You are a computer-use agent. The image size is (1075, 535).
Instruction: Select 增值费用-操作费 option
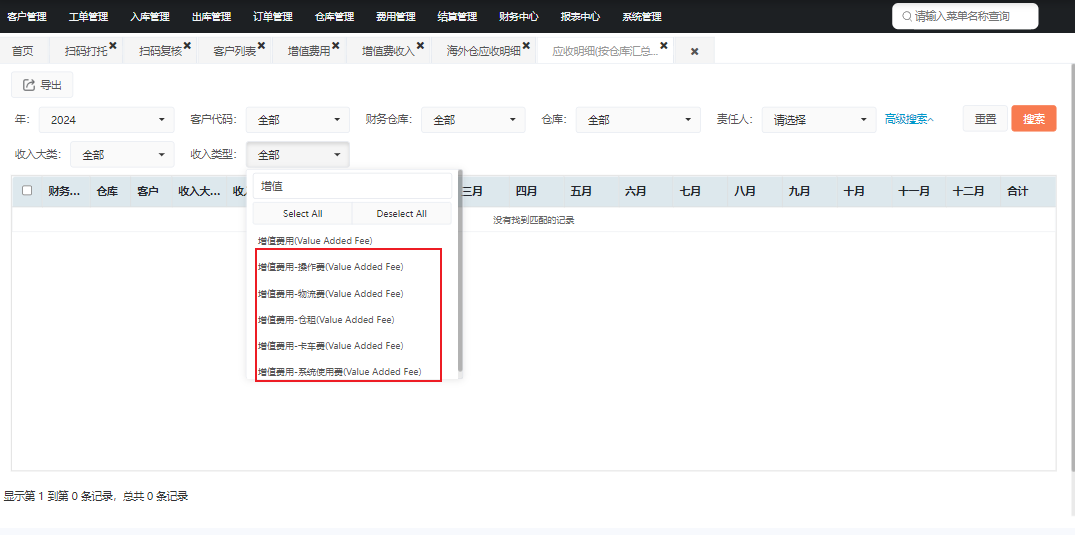(x=330, y=267)
